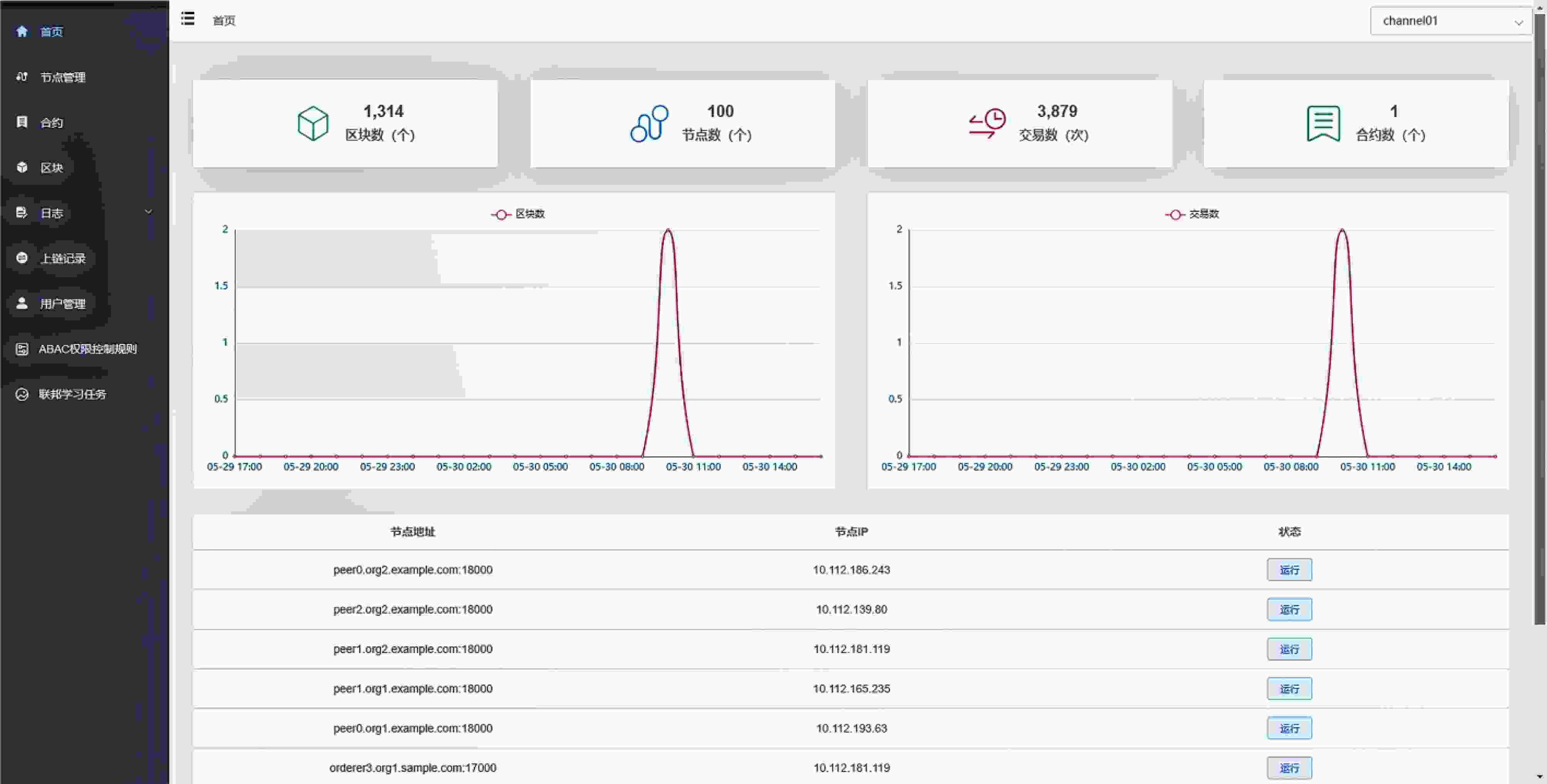Click the vertical page scrollbar

point(1540,318)
